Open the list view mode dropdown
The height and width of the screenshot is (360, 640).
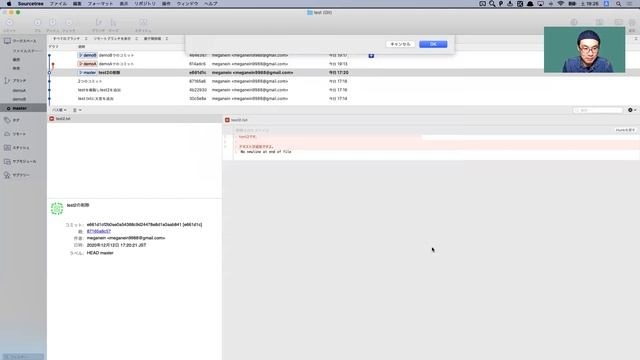(x=77, y=110)
